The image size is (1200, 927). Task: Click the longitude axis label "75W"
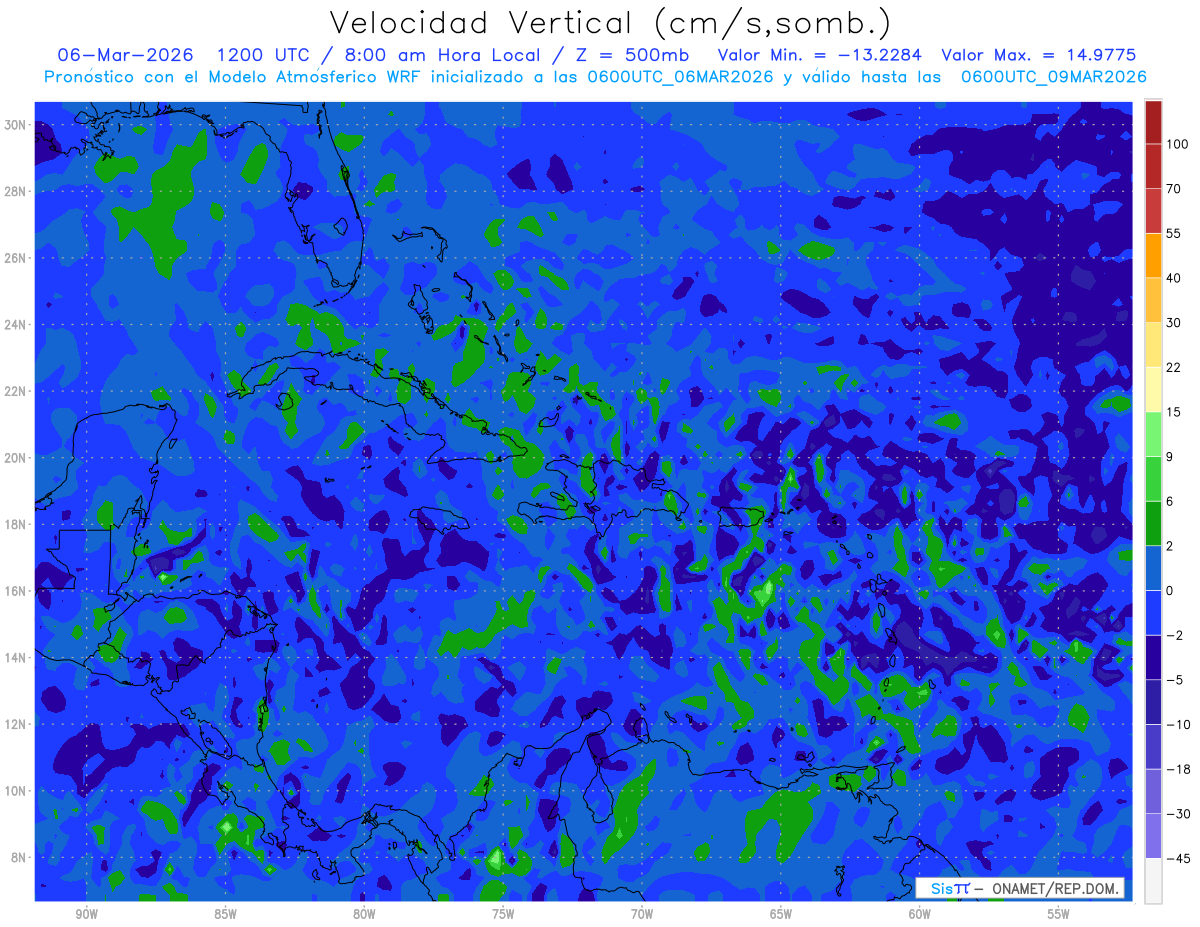click(503, 915)
